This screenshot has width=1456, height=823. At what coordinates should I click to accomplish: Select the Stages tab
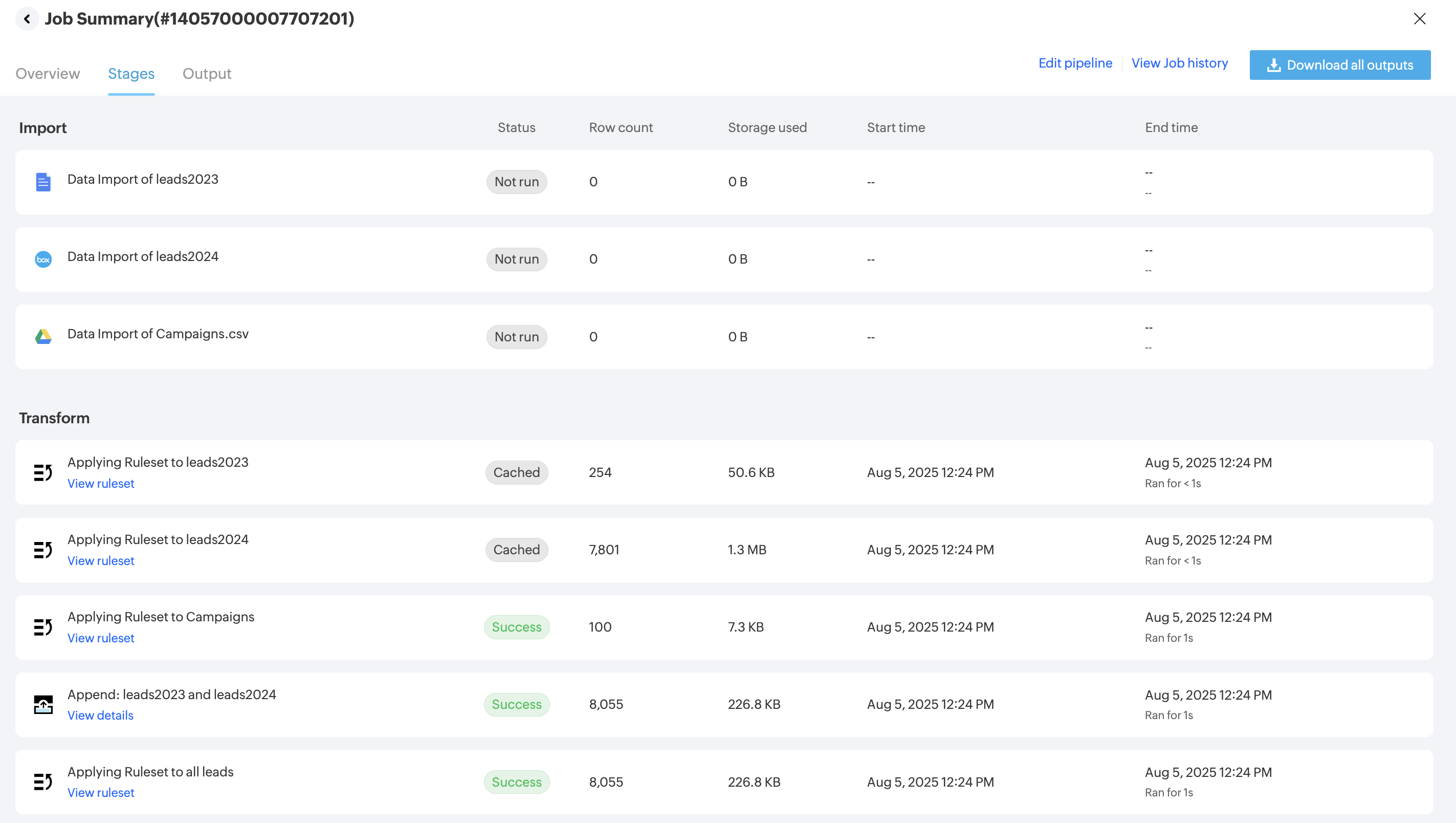coord(131,74)
